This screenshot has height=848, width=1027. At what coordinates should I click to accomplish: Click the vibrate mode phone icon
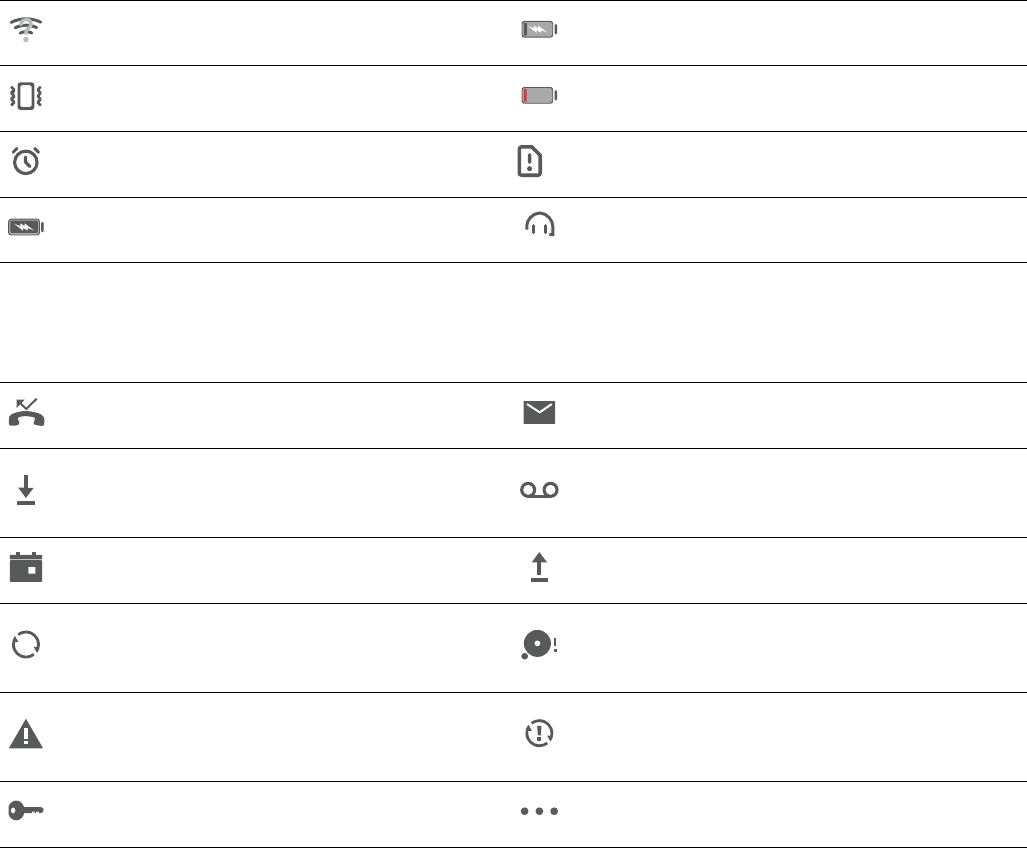[26, 97]
